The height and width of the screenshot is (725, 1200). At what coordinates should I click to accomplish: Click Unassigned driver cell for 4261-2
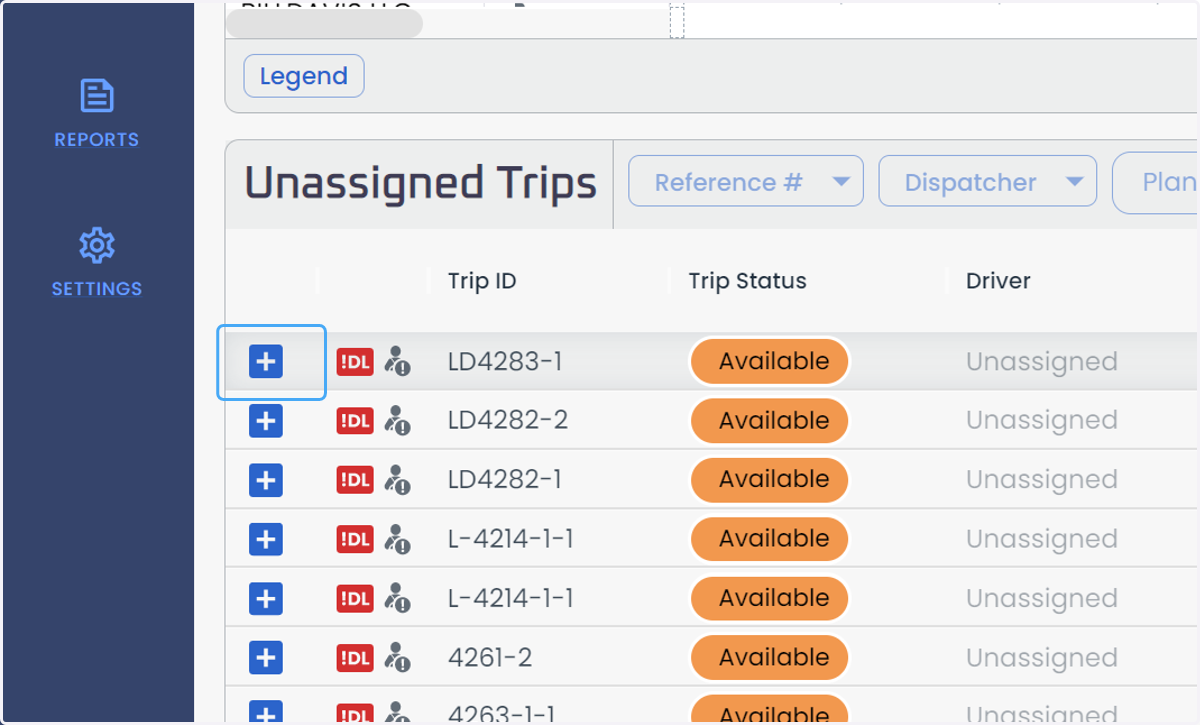(x=1041, y=658)
